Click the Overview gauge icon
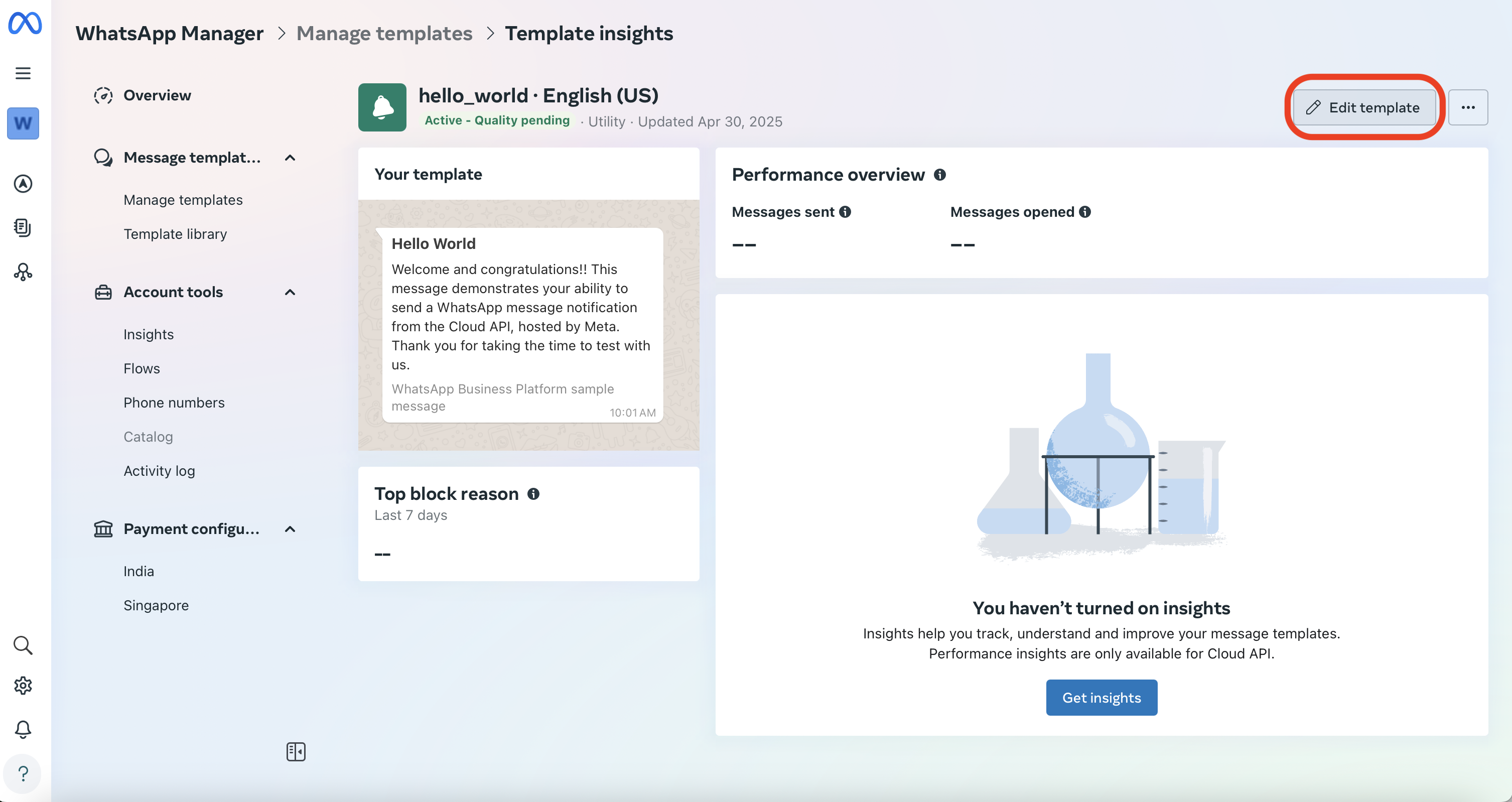 [103, 95]
